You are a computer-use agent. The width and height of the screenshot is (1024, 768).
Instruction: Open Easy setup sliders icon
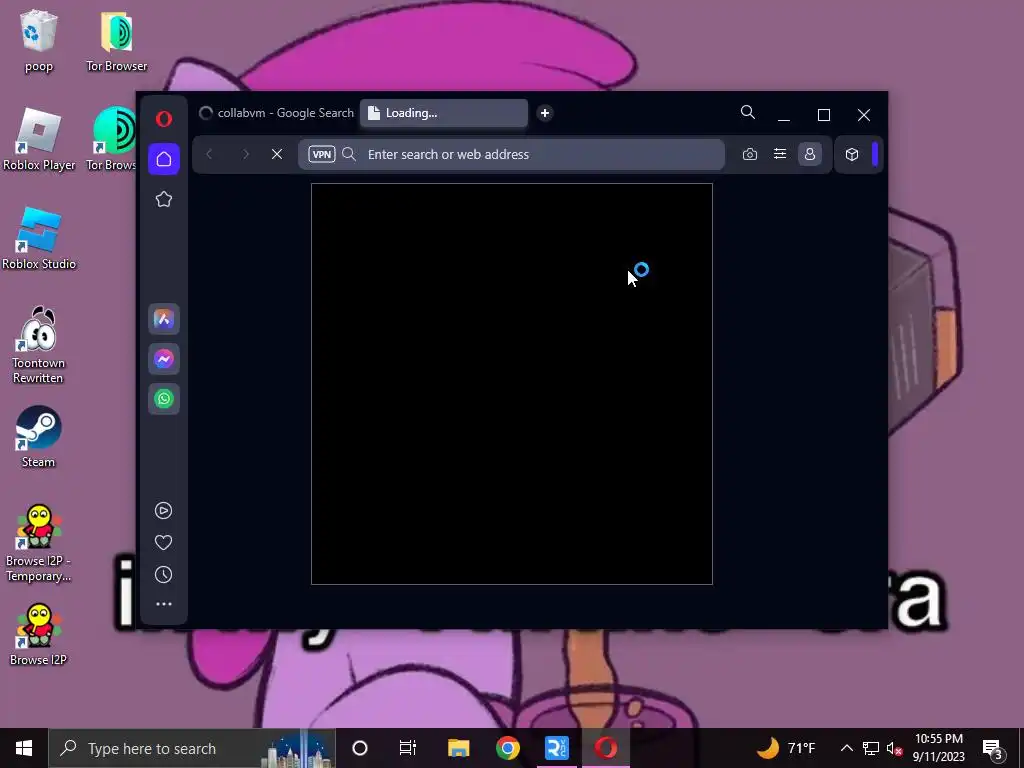[780, 154]
